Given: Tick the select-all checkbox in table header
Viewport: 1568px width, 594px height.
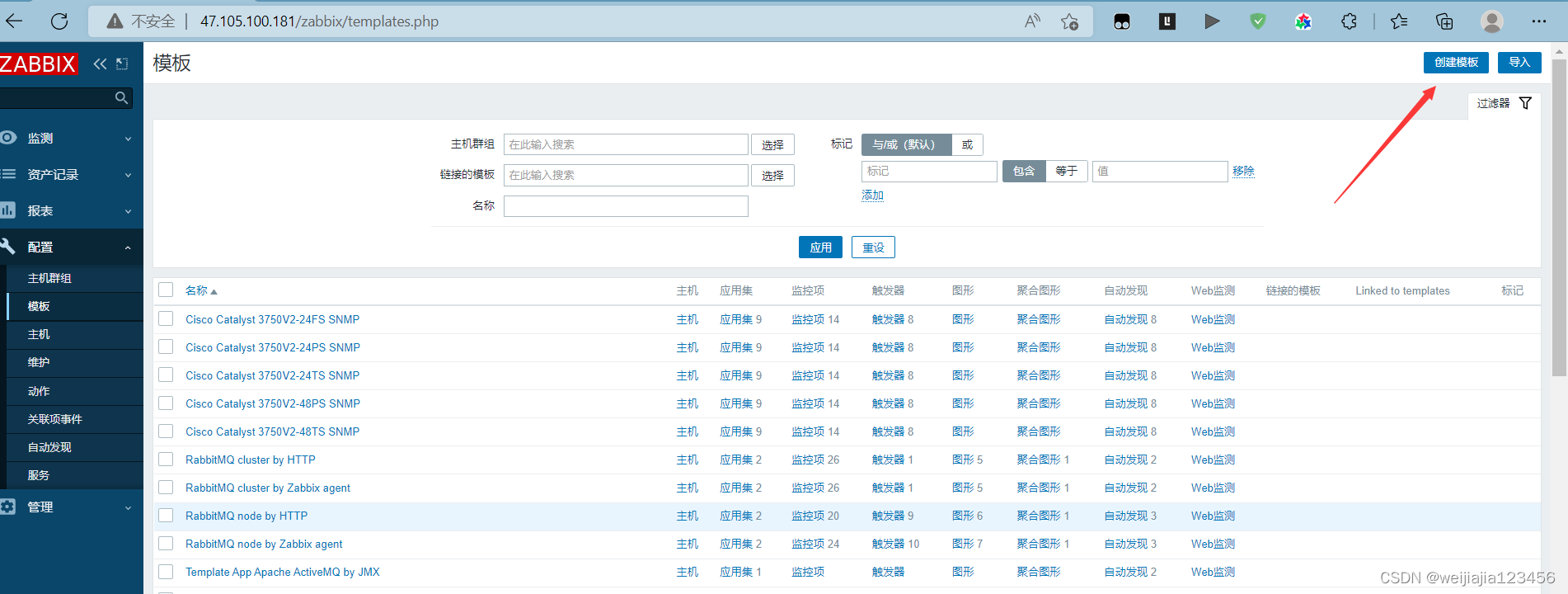Looking at the screenshot, I should (x=166, y=290).
